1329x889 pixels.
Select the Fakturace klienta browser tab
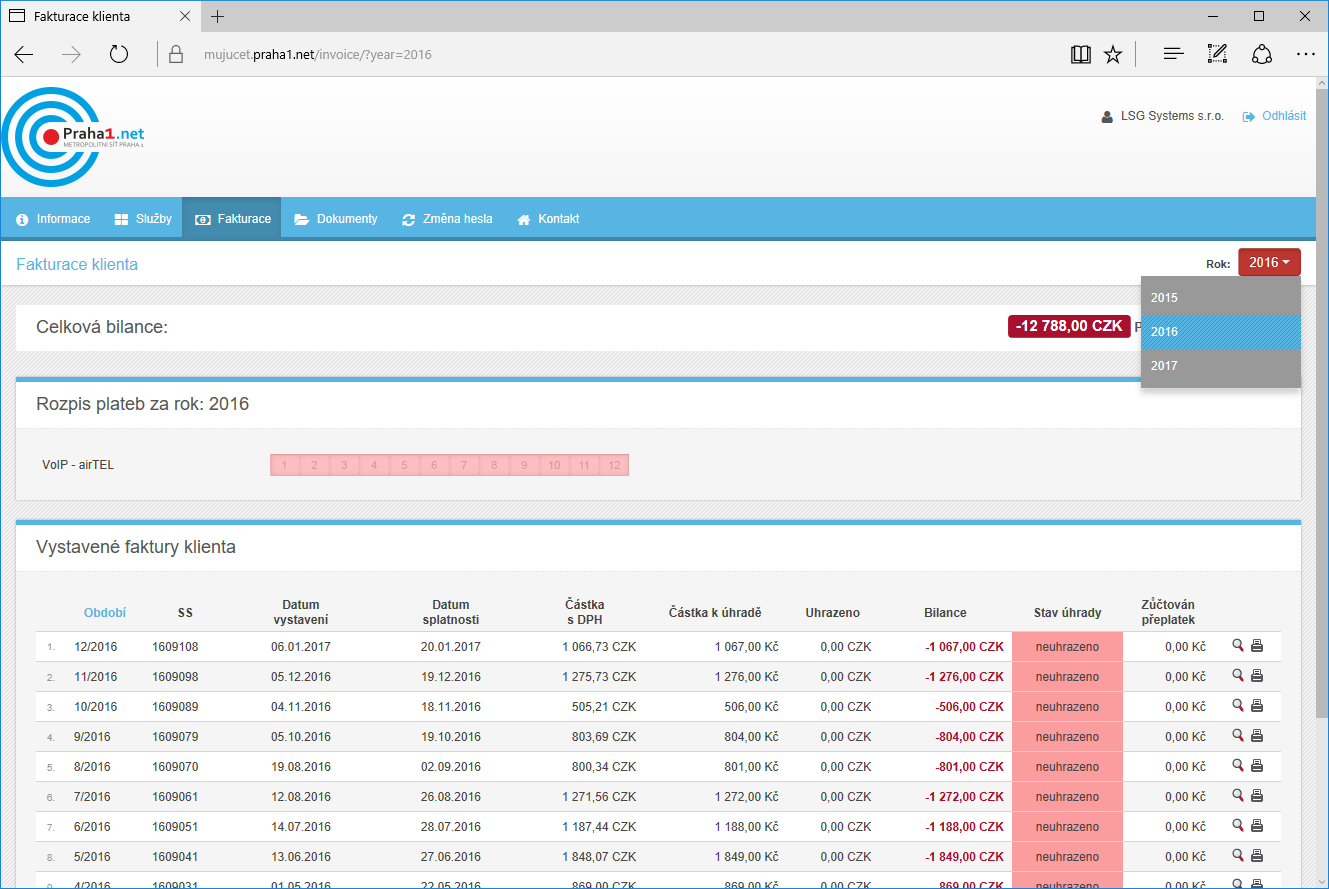[x=101, y=17]
